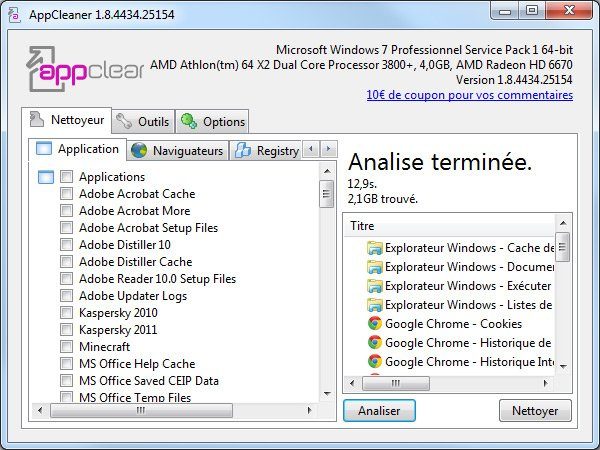Check Adobe Acrobat Cache

click(67, 194)
